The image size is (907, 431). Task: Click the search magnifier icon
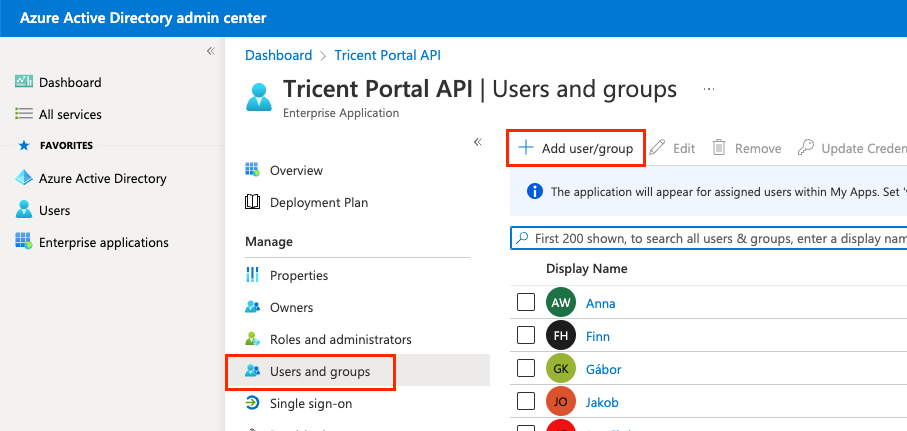coord(522,238)
